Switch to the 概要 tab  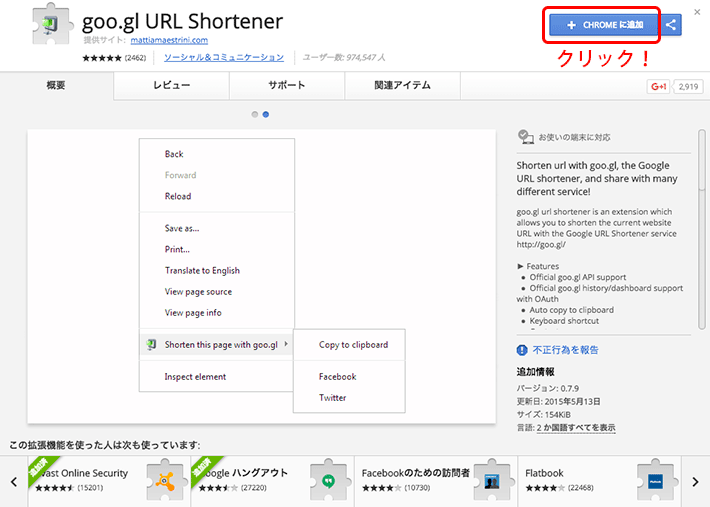click(x=56, y=85)
